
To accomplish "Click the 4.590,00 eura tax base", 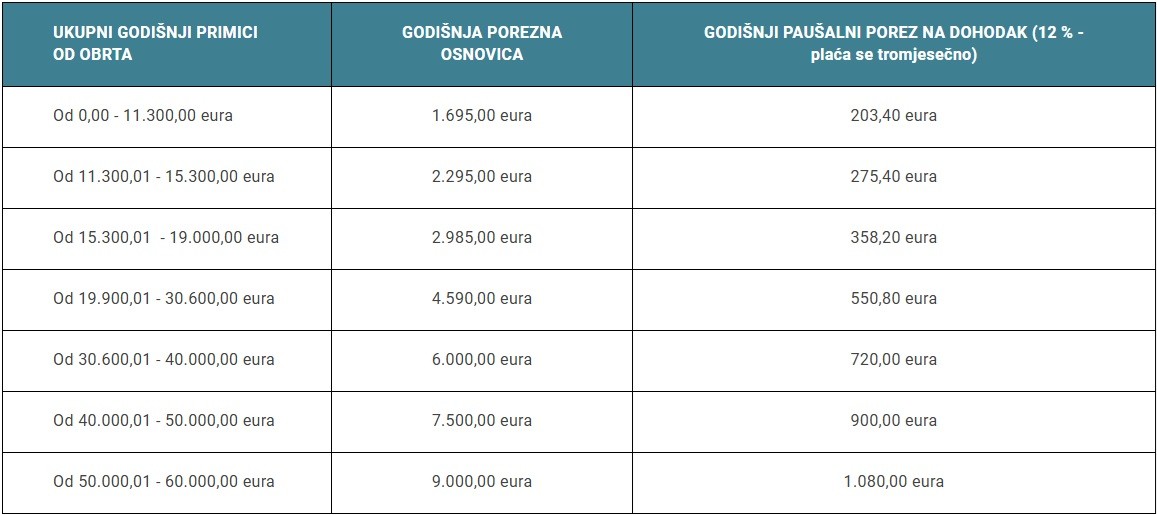I will (x=482, y=298).
